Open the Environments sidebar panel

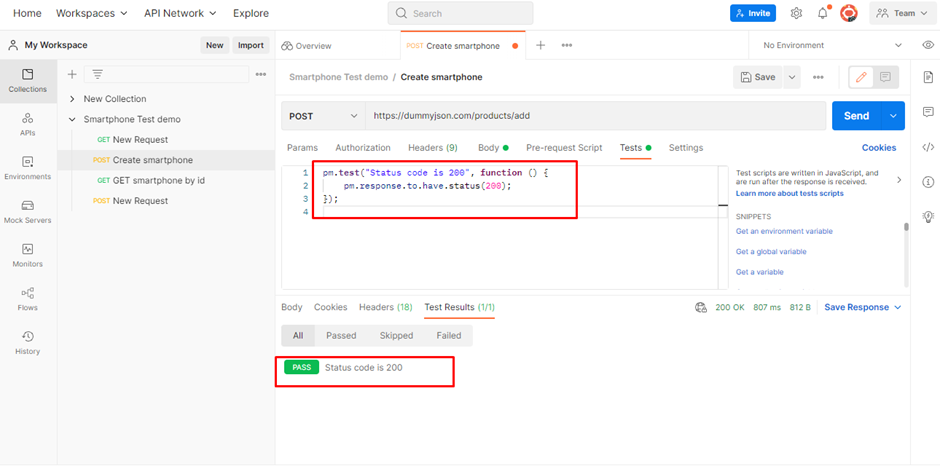click(x=28, y=169)
